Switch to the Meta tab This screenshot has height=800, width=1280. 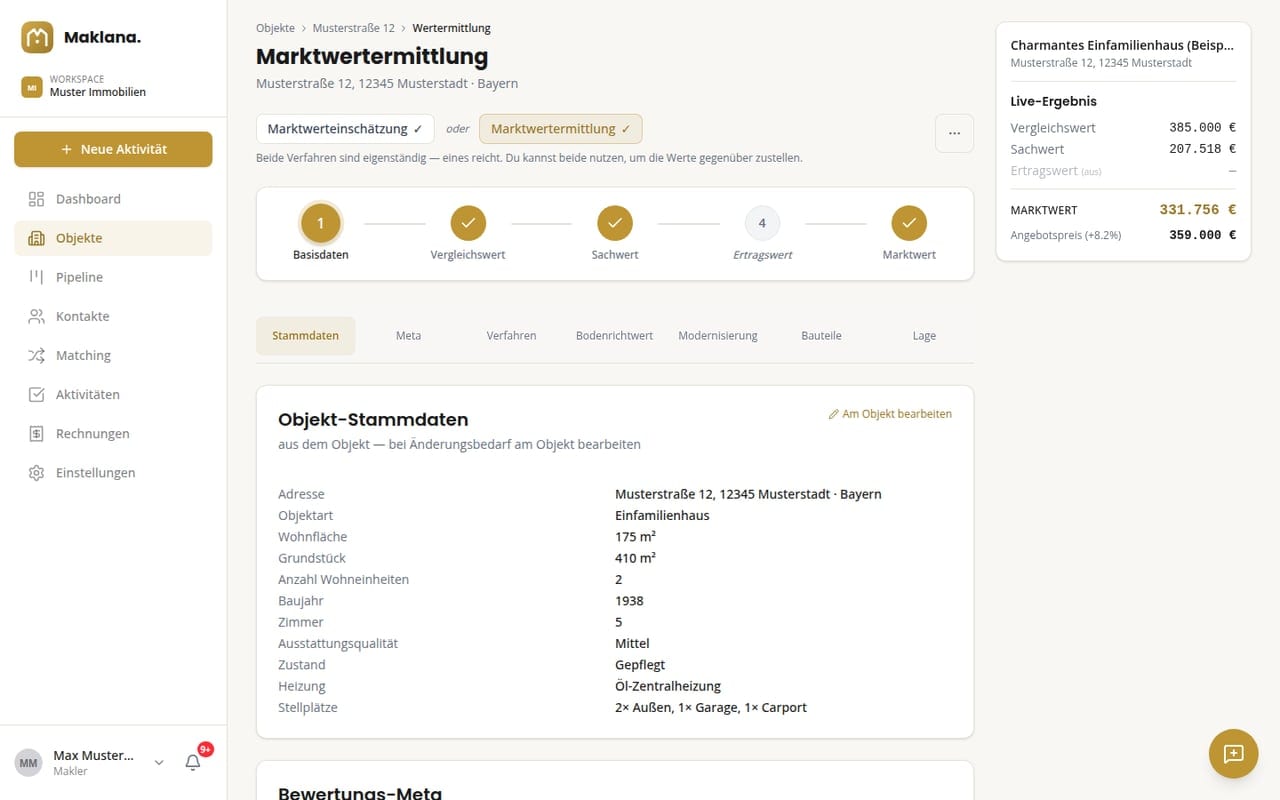tap(408, 336)
